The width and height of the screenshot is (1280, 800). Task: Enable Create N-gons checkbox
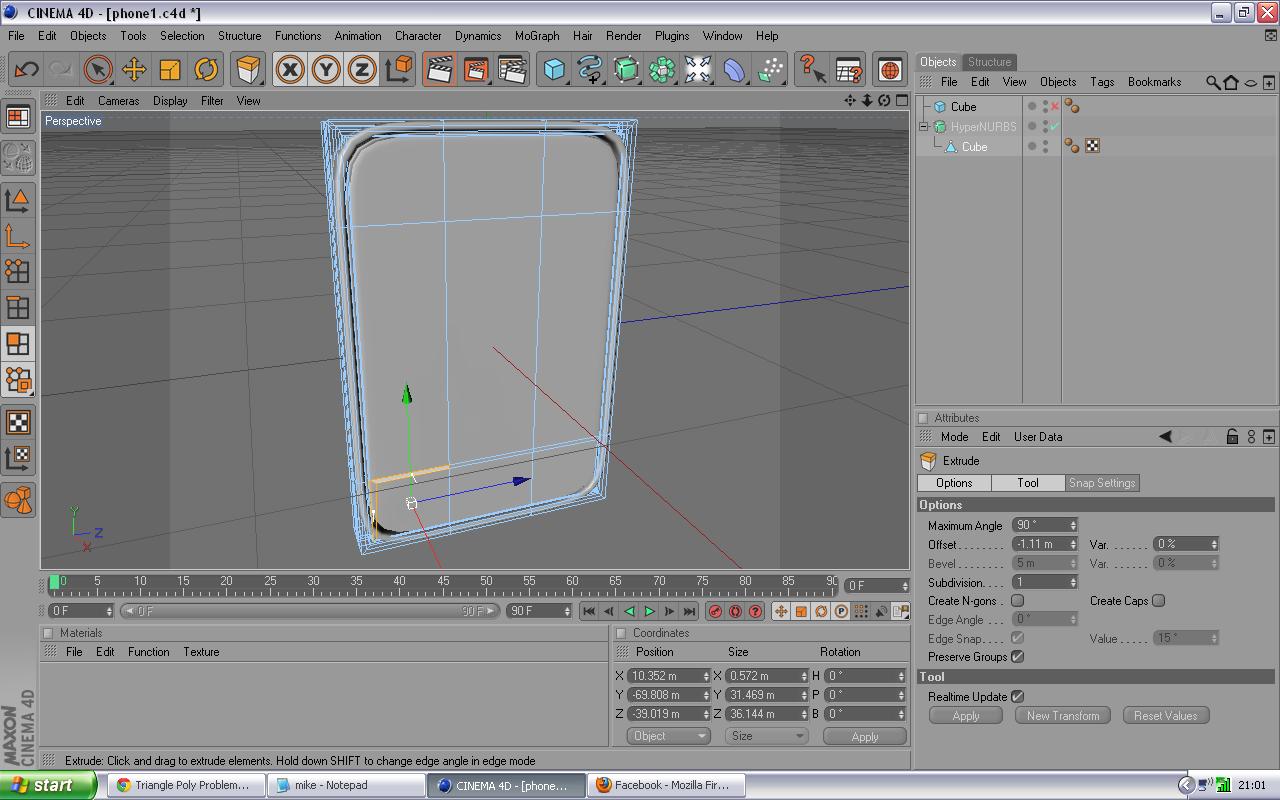coord(1017,600)
